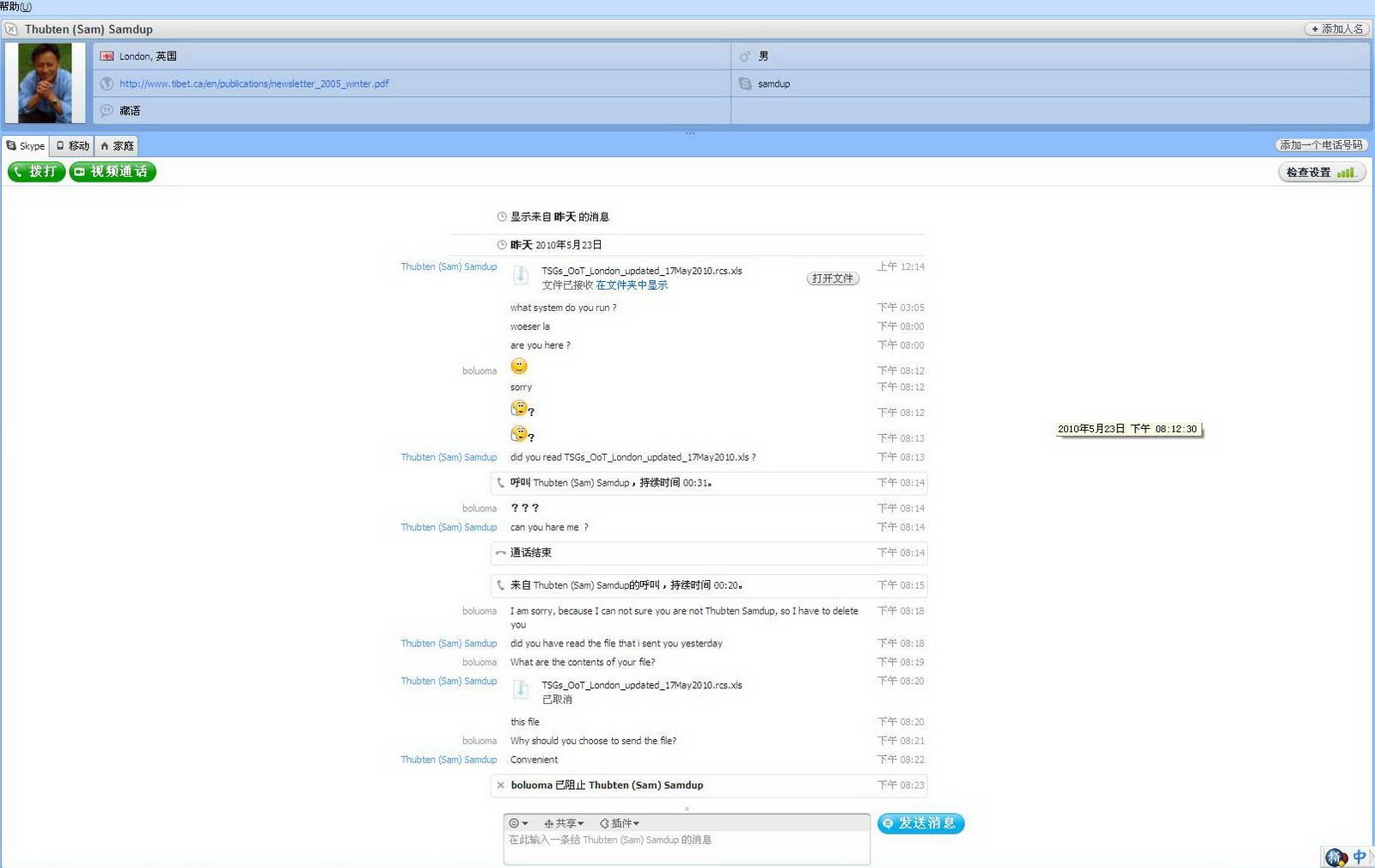Image resolution: width=1375 pixels, height=868 pixels.
Task: Click the Skype name icon beside samdup
Action: pyautogui.click(x=745, y=83)
